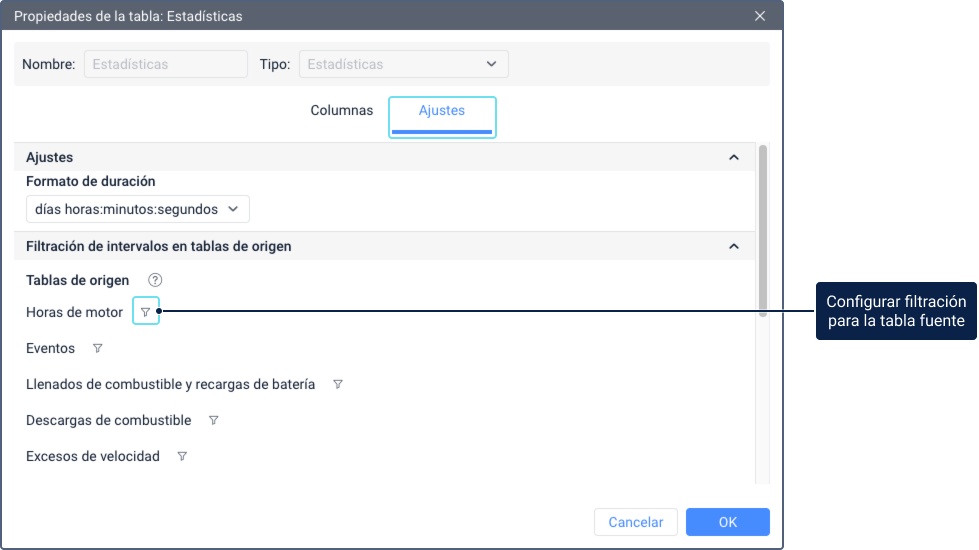Select the Ajustes tab
The height and width of the screenshot is (550, 979).
pos(441,111)
